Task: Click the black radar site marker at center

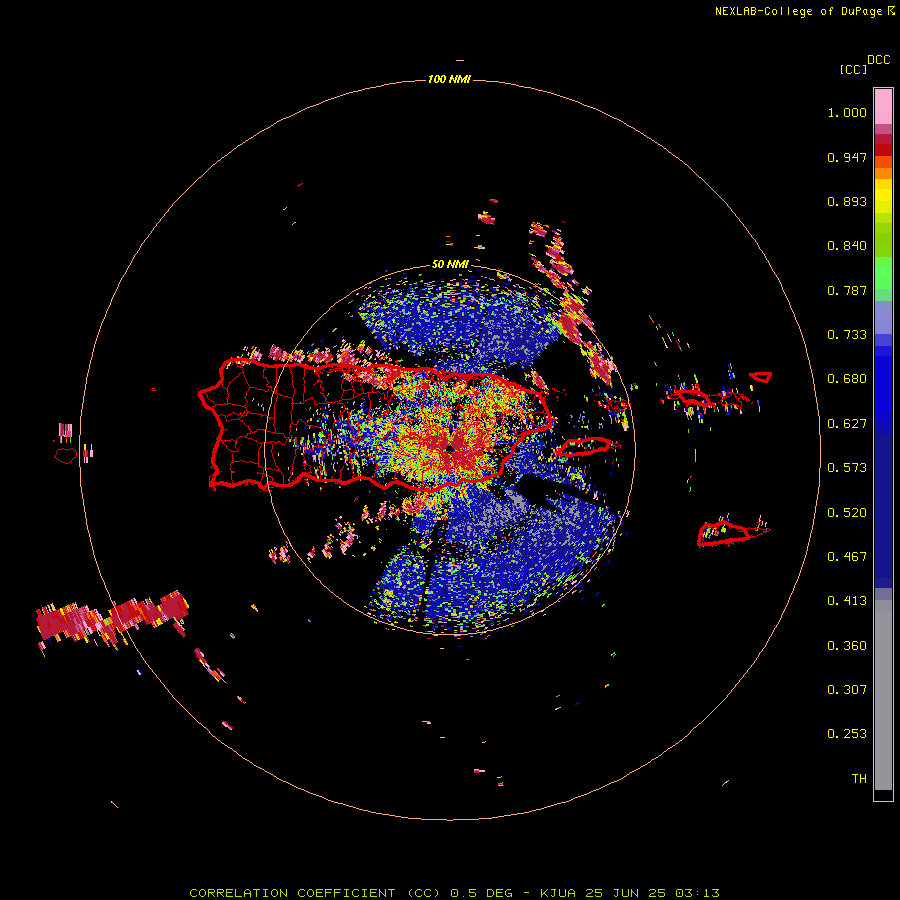Action: coord(450,448)
